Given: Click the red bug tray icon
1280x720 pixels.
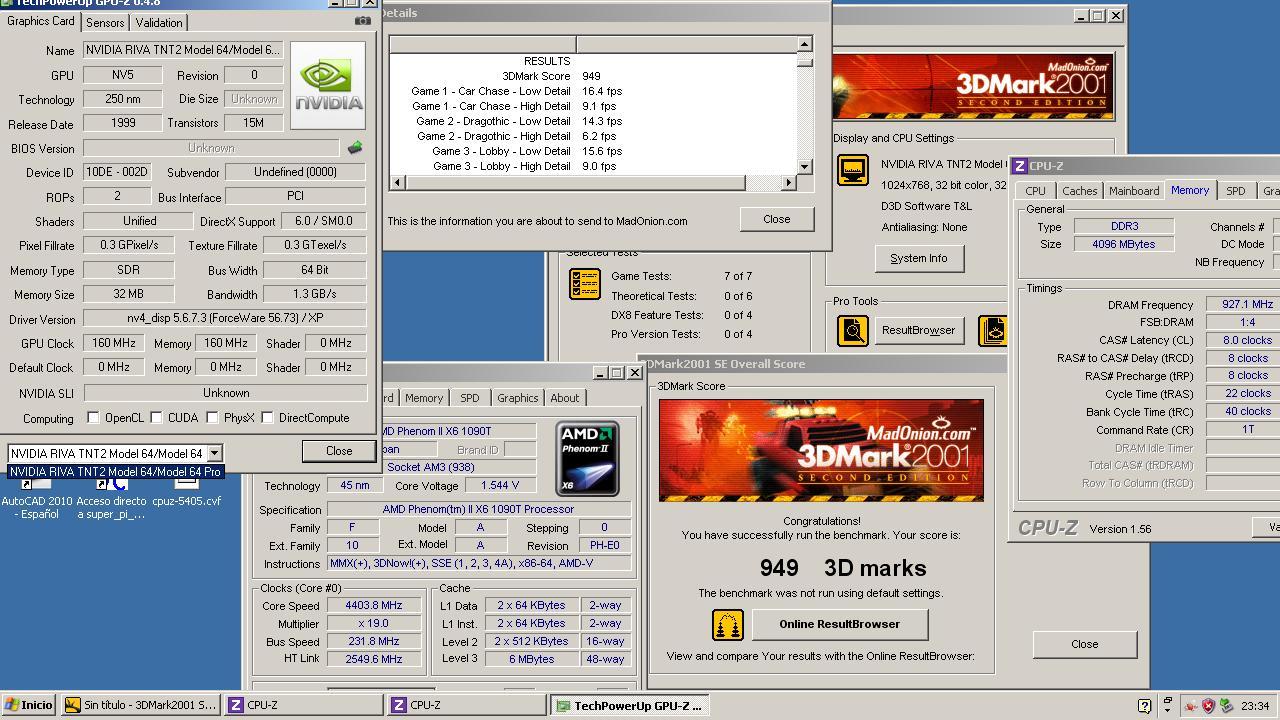Looking at the screenshot, I should pos(1191,706).
